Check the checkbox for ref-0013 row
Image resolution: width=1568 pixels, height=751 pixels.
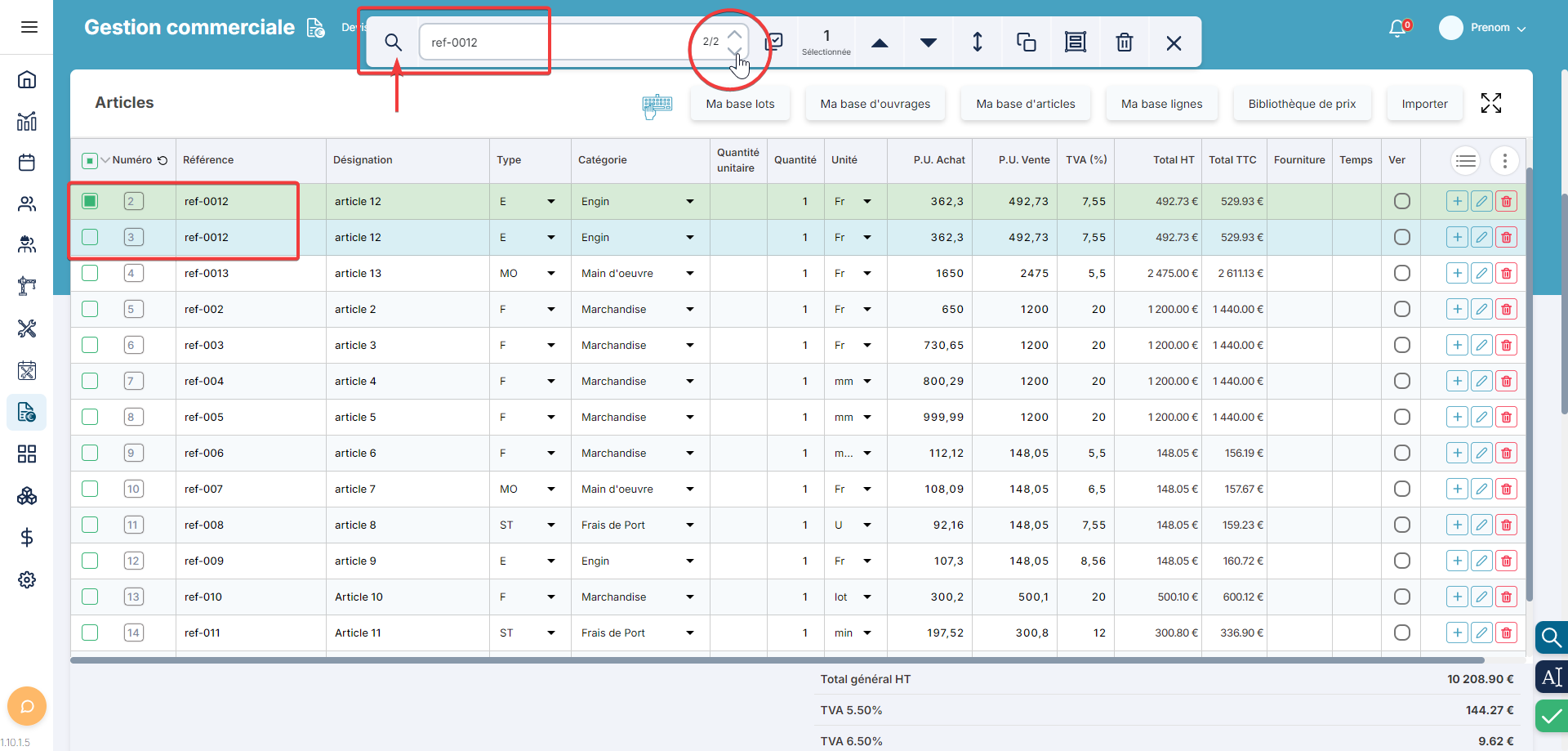(x=90, y=273)
